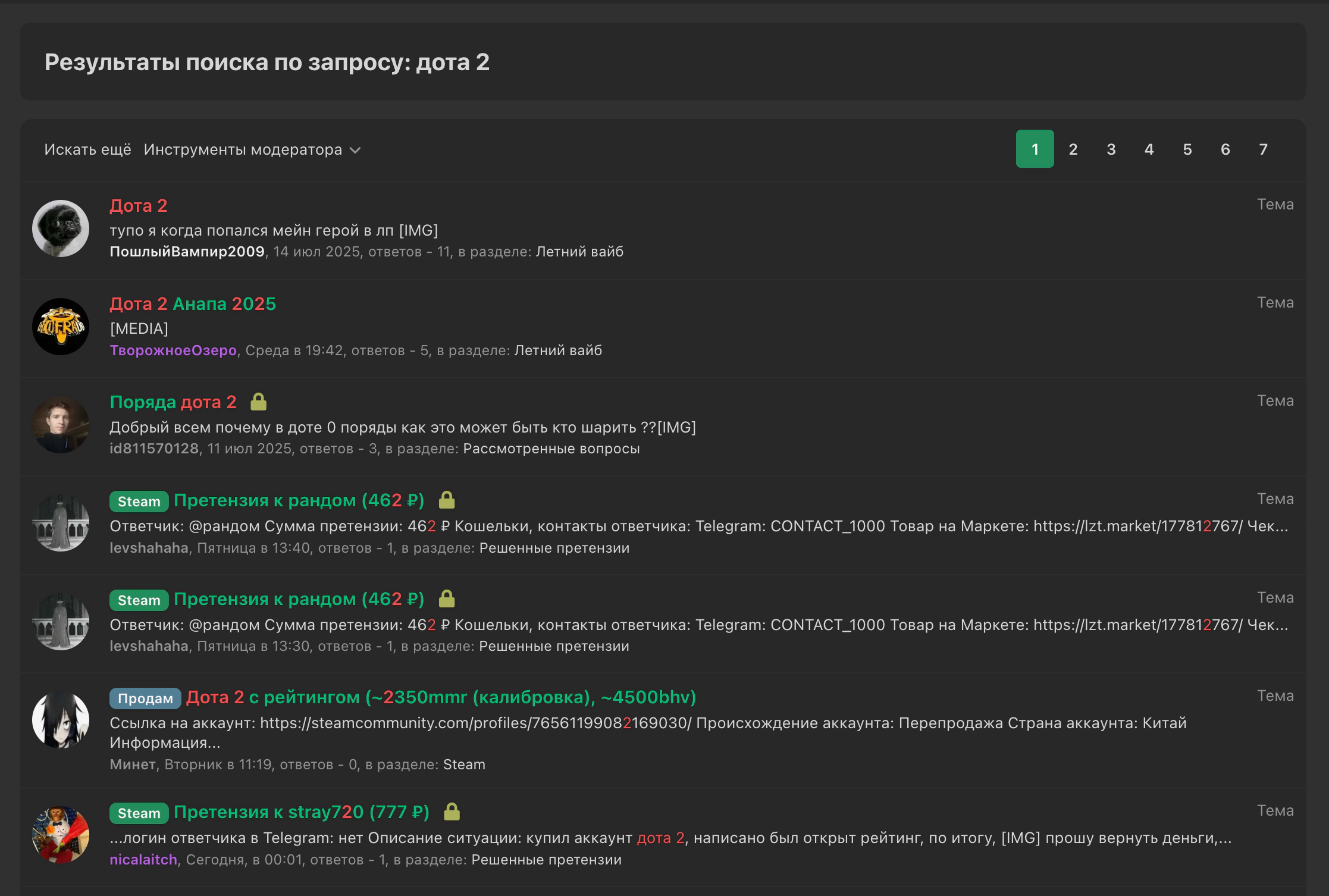Go to results page 2
Screen dimensions: 1329x896
(x=1073, y=149)
